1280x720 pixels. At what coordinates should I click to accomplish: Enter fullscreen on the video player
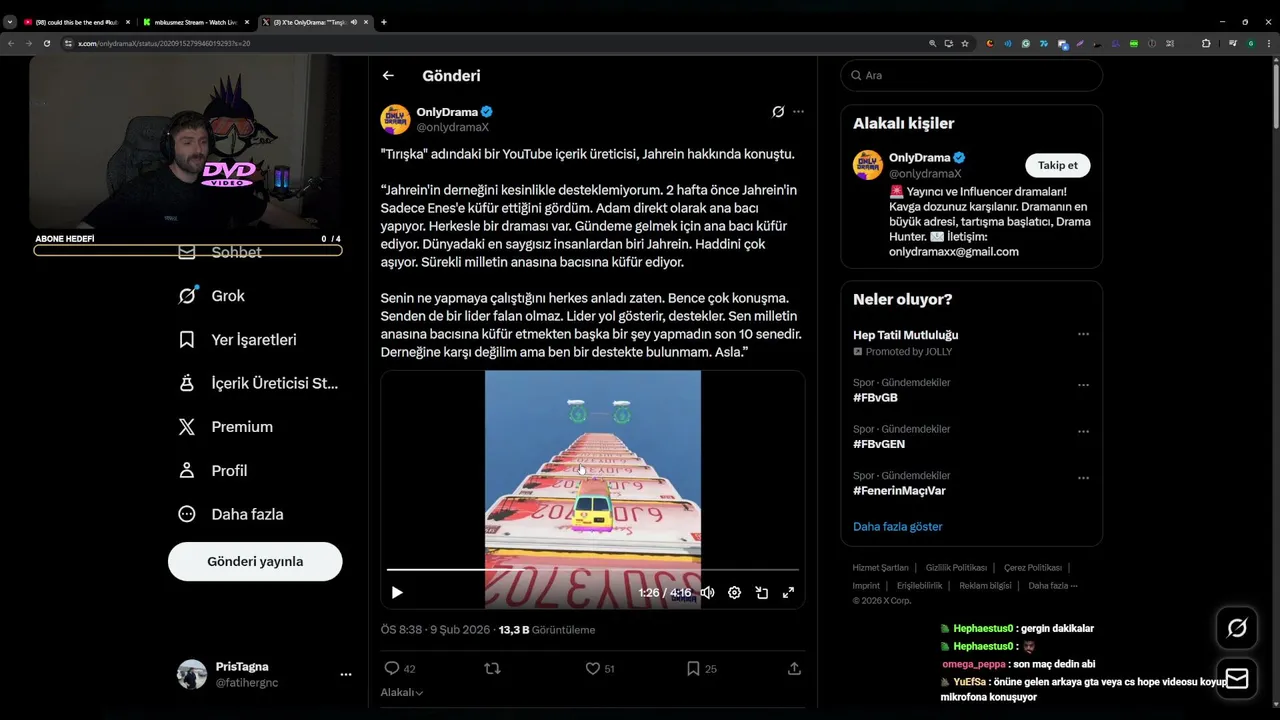(788, 592)
